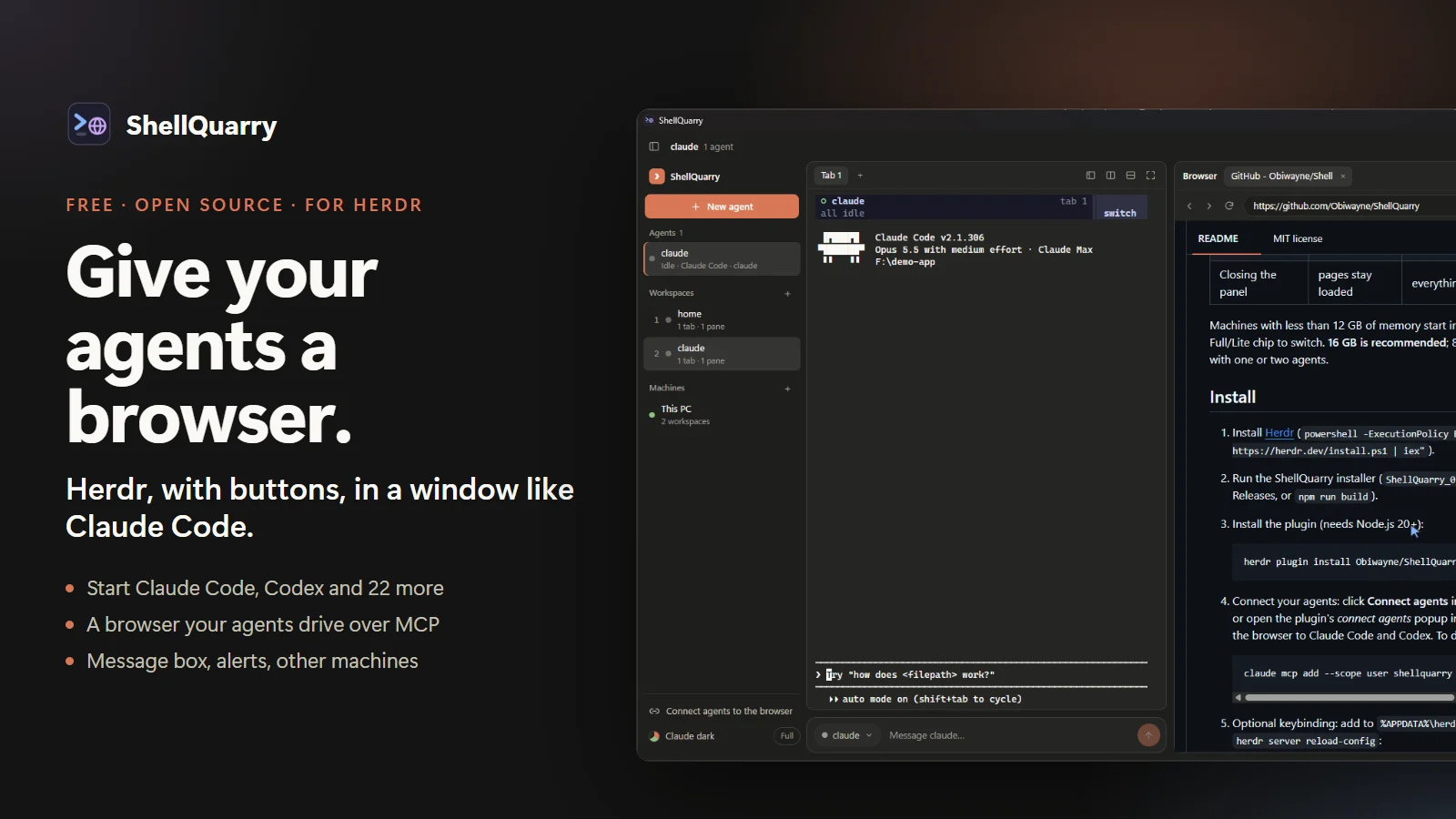Split the pane into rows
This screenshot has width=1456, height=819.
(1130, 176)
